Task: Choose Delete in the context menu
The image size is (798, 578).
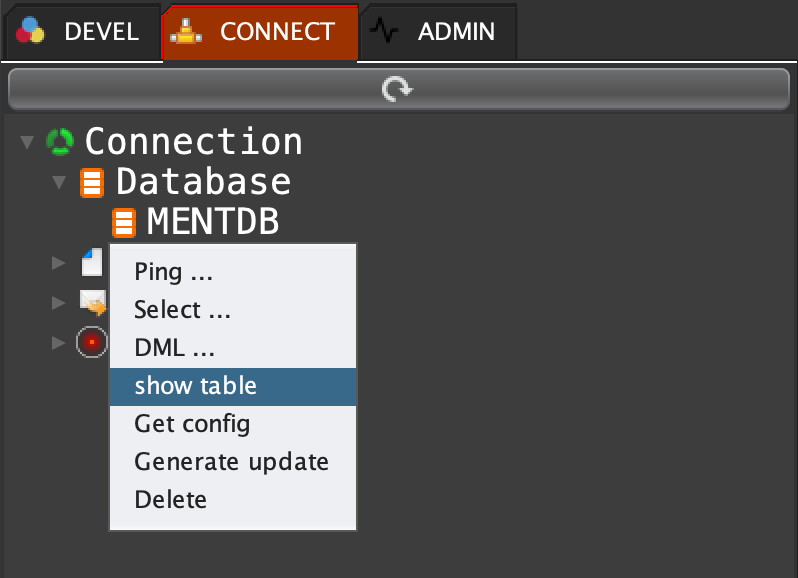Action: [x=170, y=500]
